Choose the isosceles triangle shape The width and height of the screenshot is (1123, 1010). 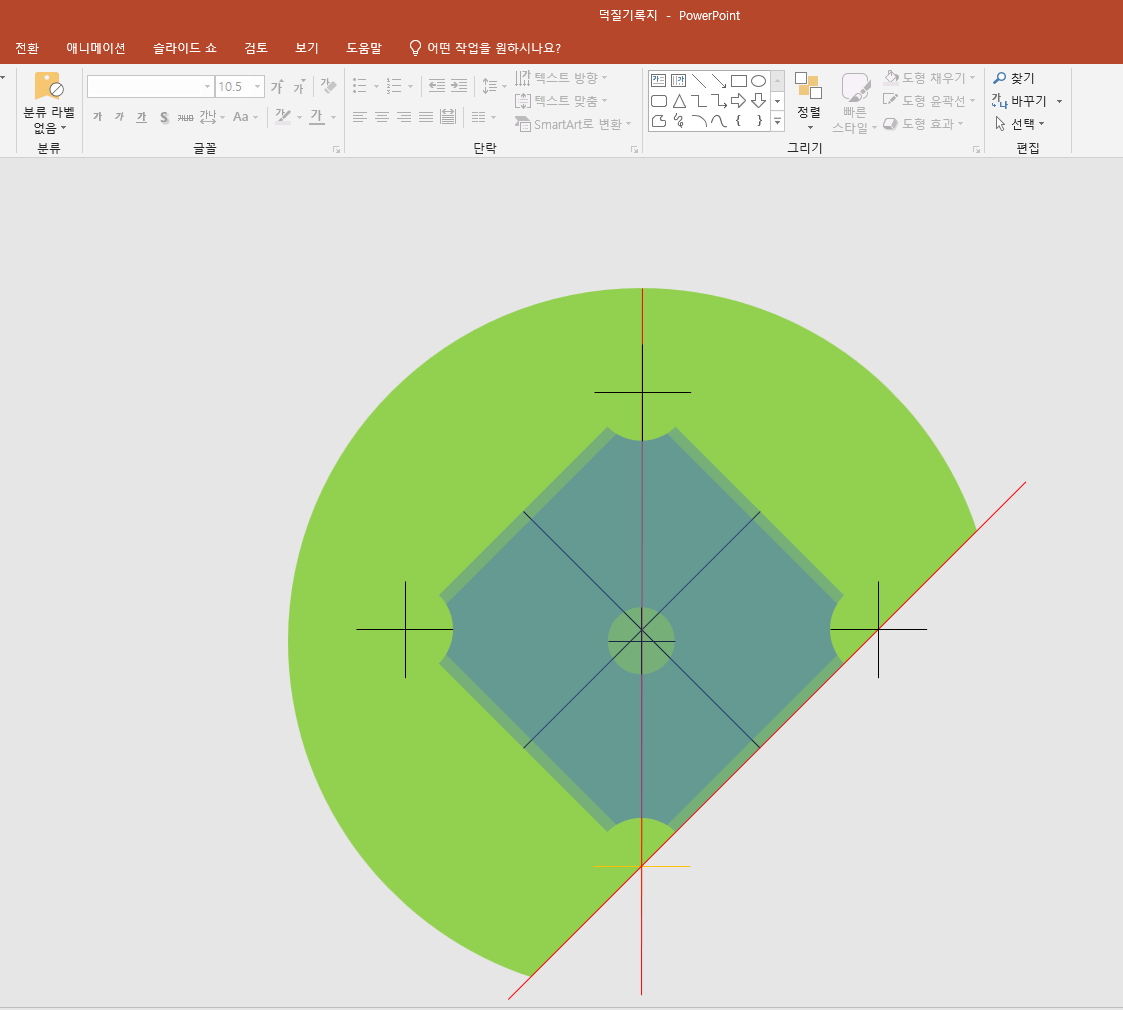(678, 101)
